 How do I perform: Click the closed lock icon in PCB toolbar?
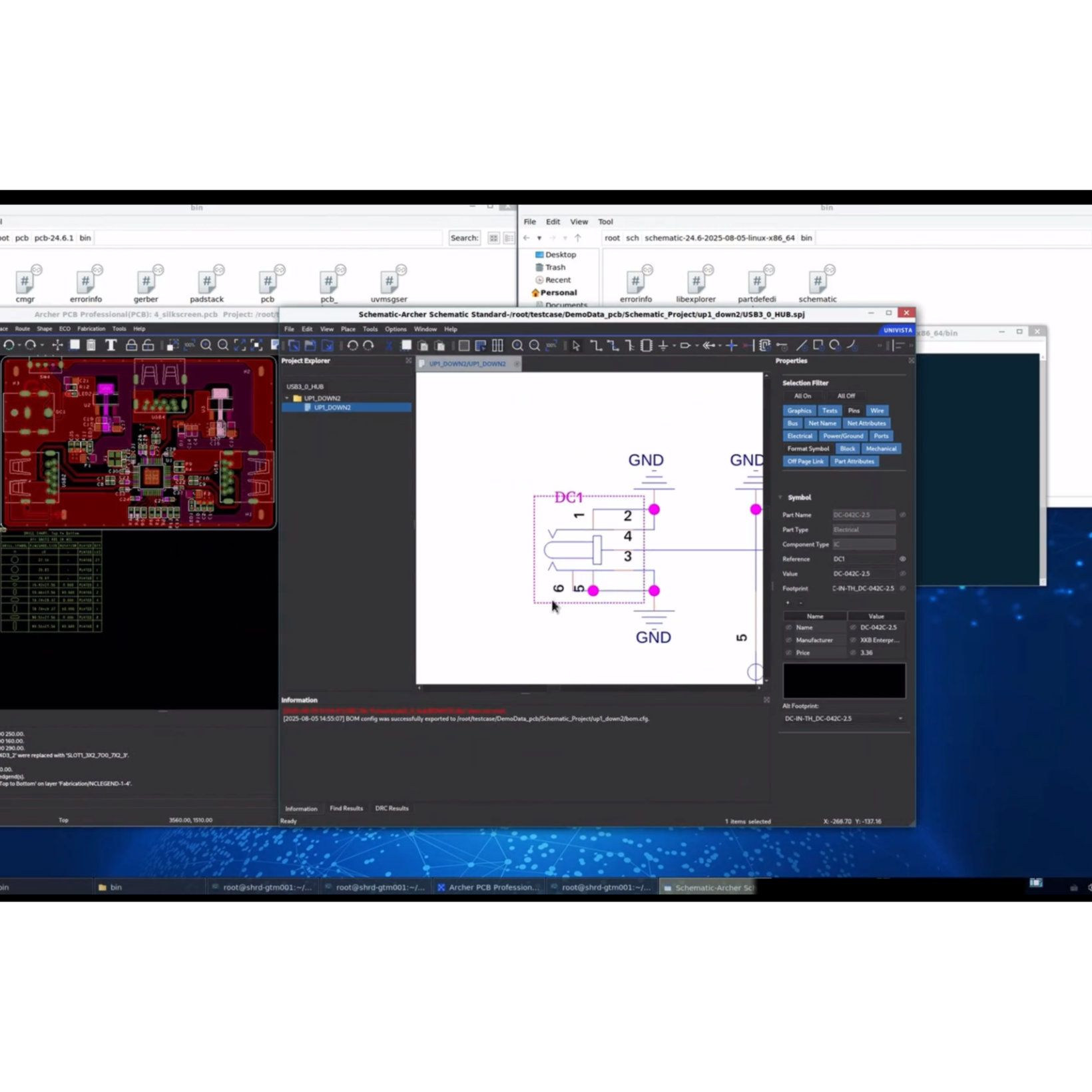click(x=131, y=345)
